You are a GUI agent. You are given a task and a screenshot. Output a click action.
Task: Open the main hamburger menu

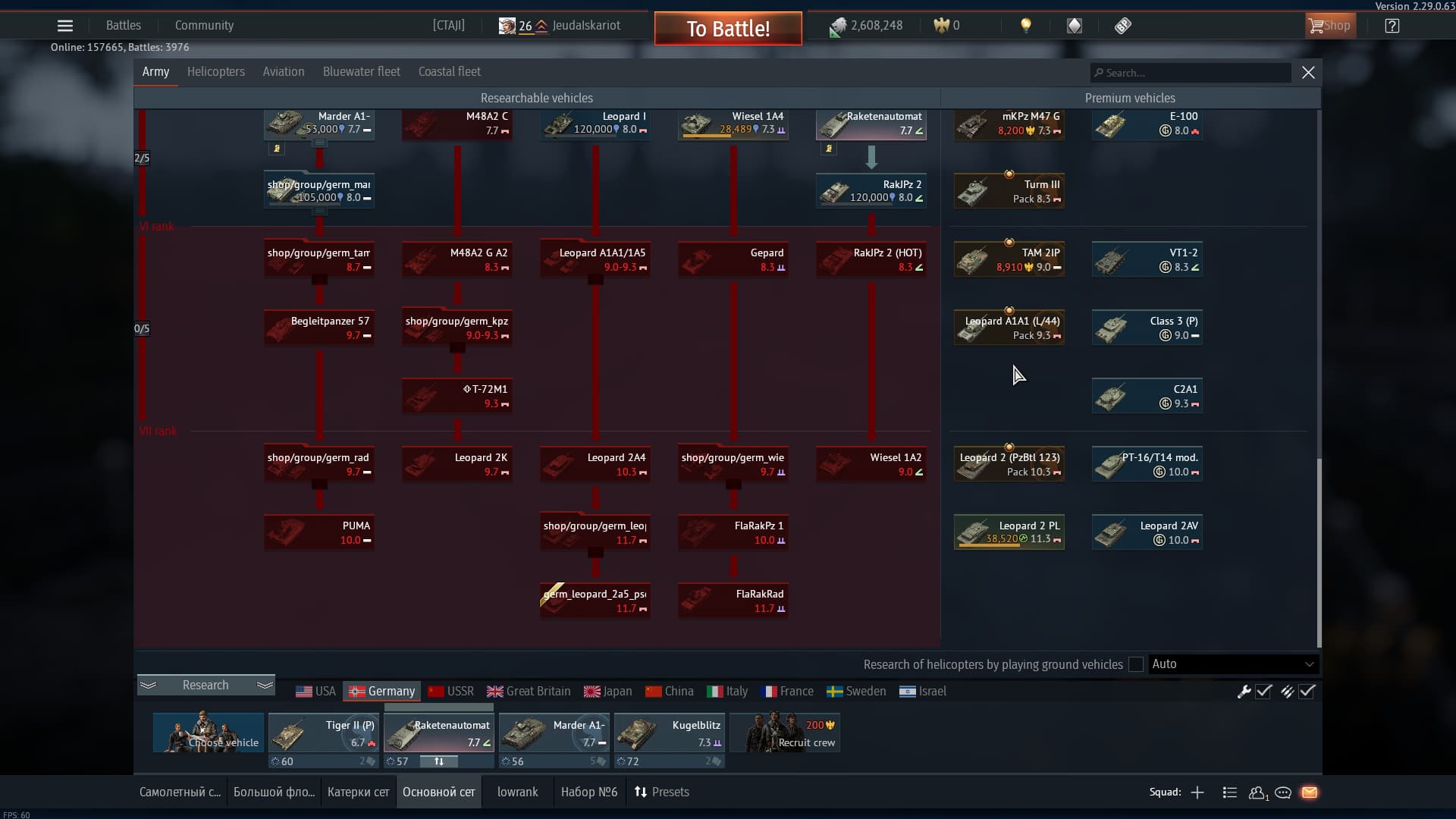point(65,26)
